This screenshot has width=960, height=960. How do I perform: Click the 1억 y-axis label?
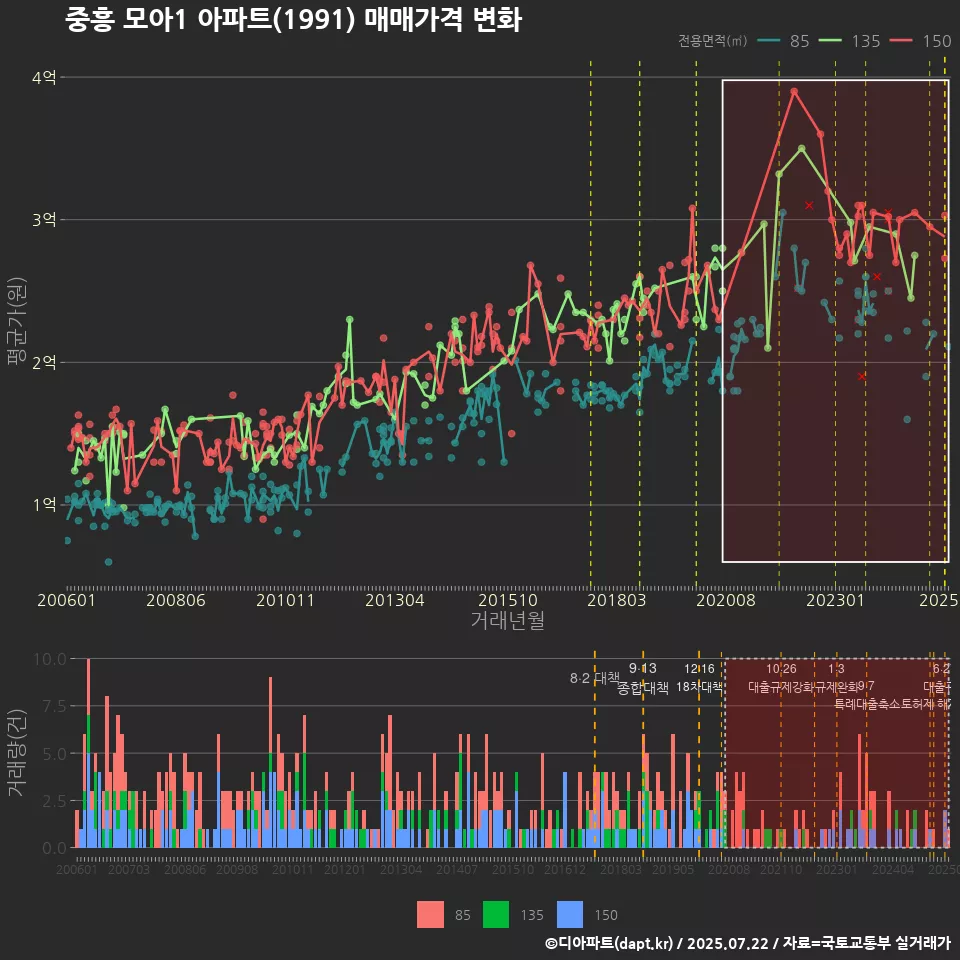click(44, 504)
